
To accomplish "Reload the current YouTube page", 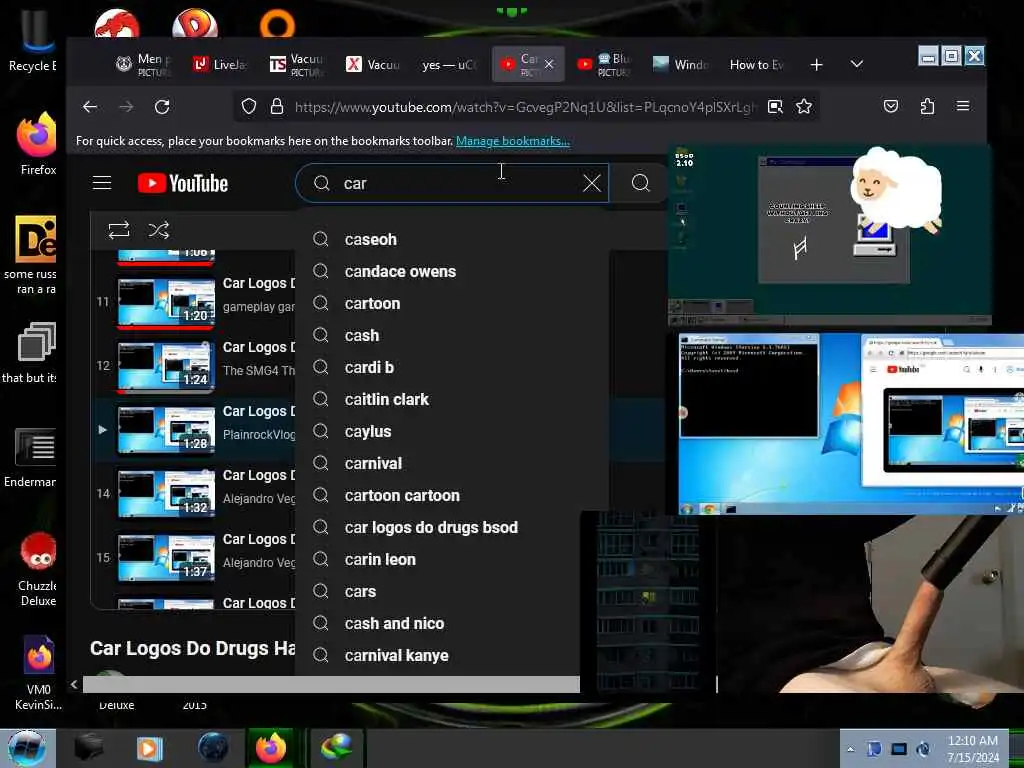I will 162,106.
